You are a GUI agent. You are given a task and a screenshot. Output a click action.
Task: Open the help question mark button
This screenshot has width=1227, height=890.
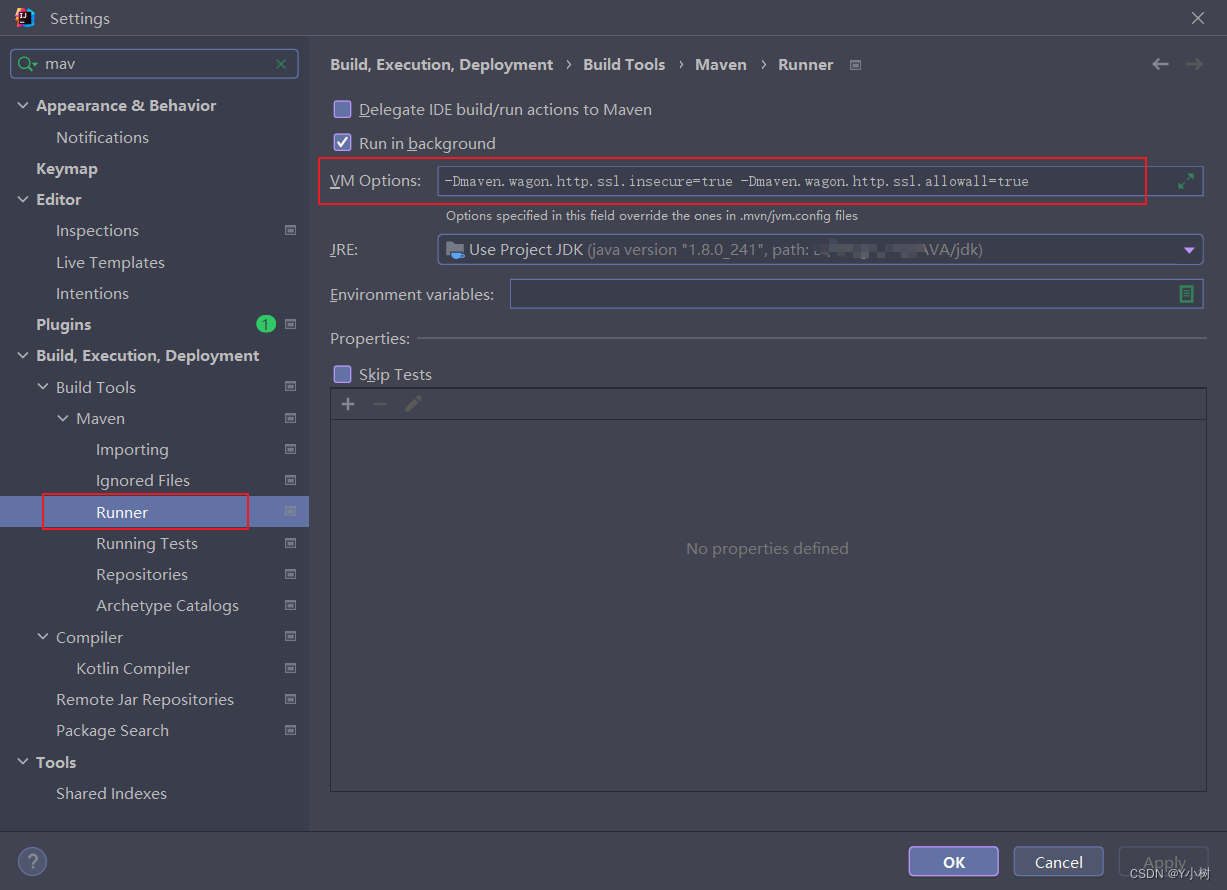(x=32, y=861)
